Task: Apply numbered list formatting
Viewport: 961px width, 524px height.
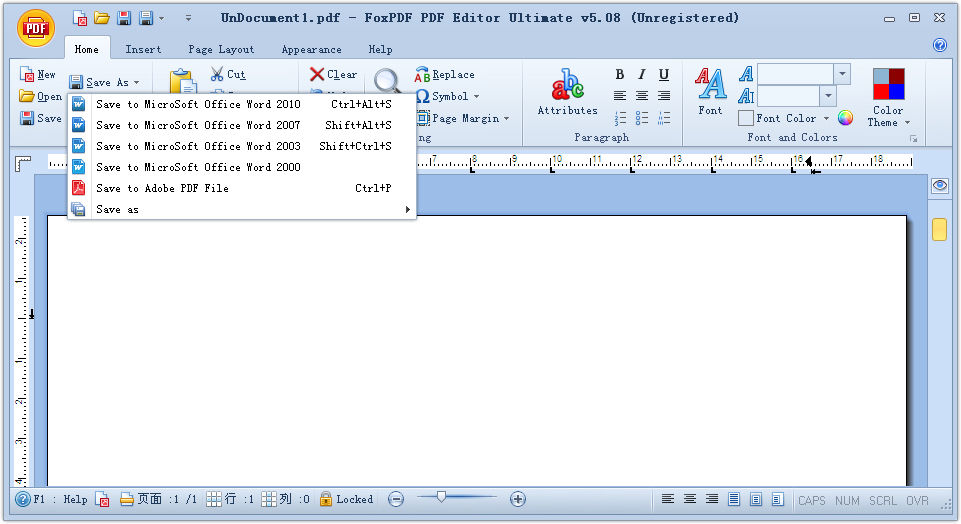Action: click(x=620, y=118)
